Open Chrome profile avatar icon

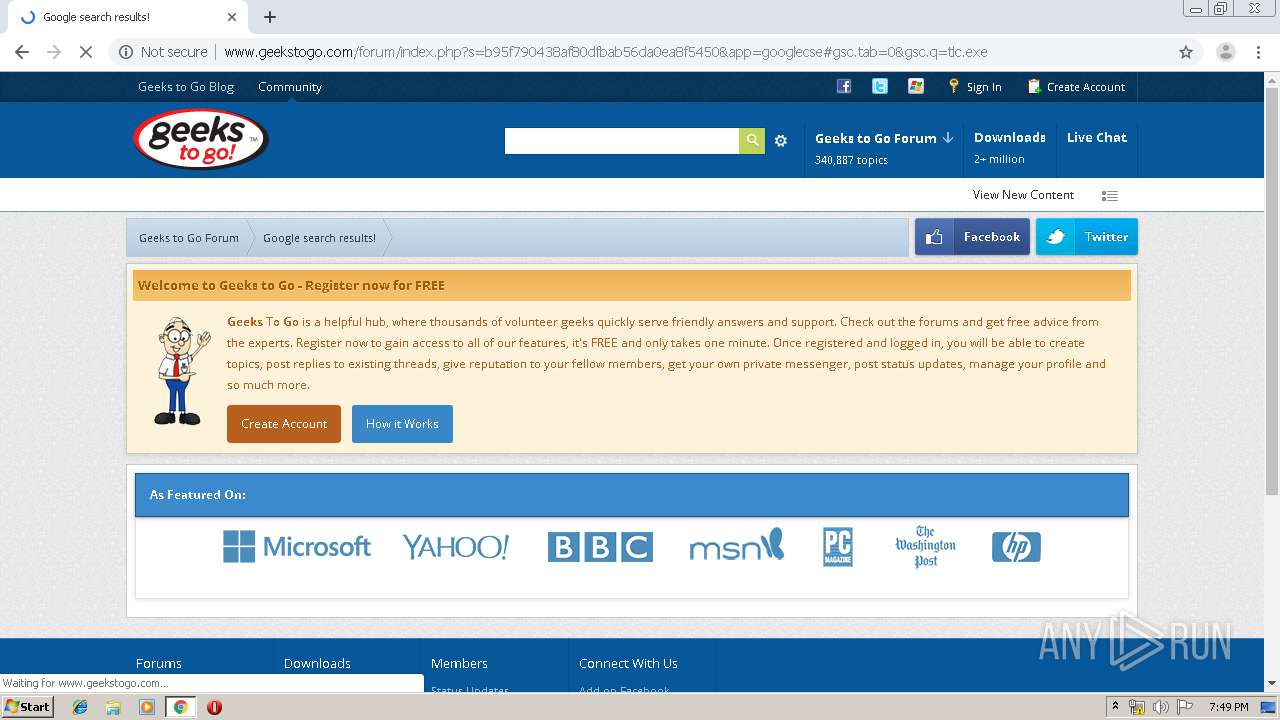tap(1225, 52)
